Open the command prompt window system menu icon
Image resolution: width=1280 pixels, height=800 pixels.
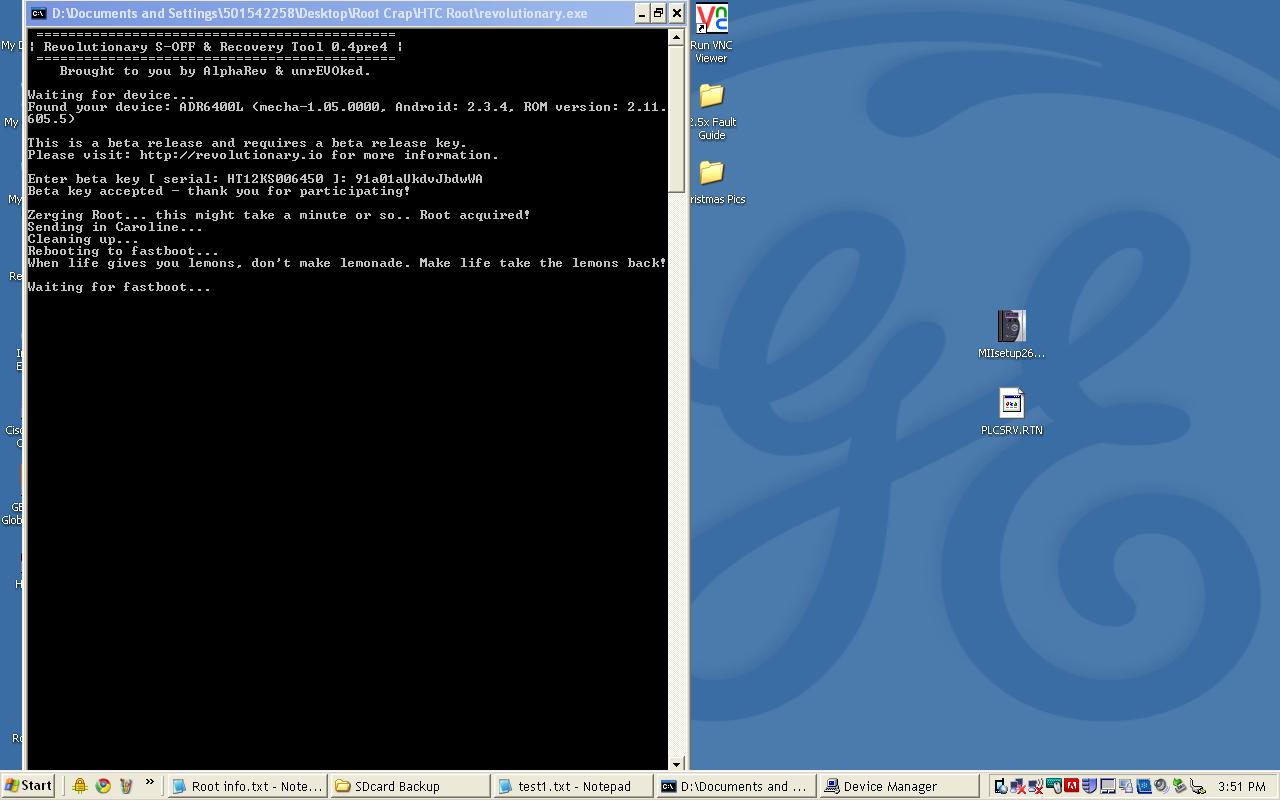click(38, 13)
